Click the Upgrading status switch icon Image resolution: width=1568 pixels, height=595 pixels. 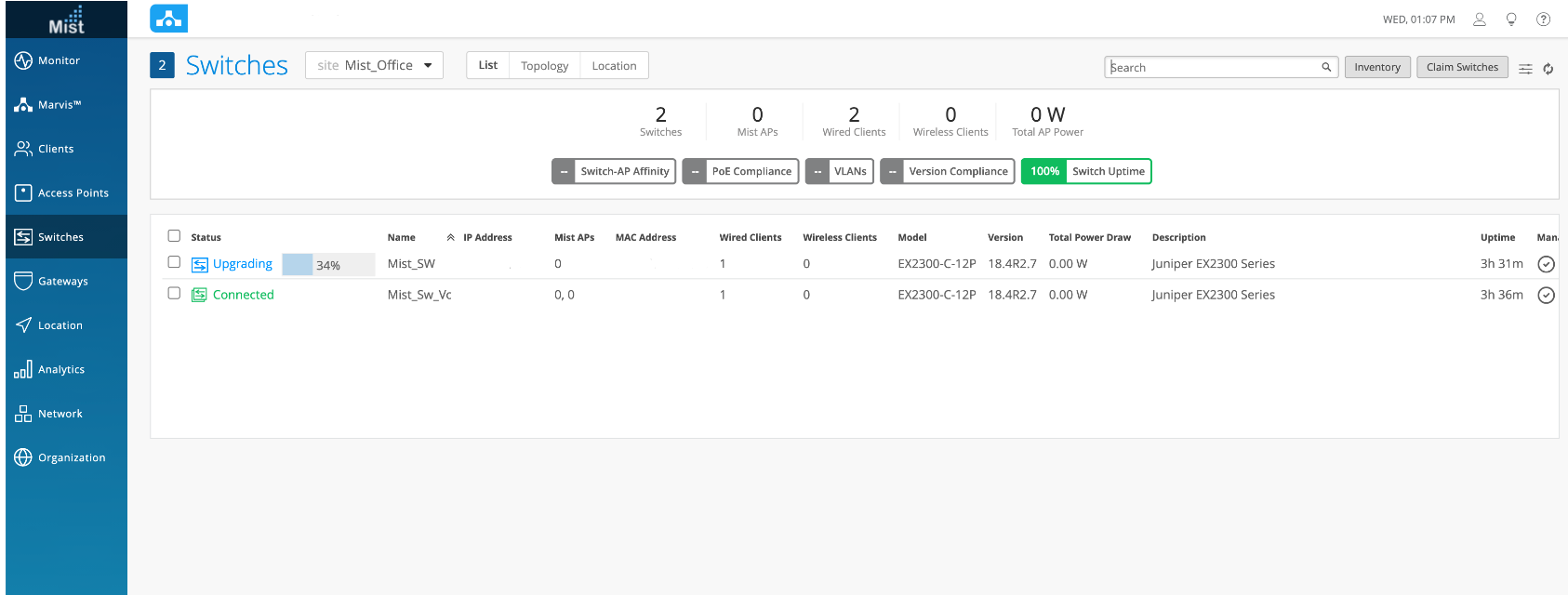(x=199, y=265)
